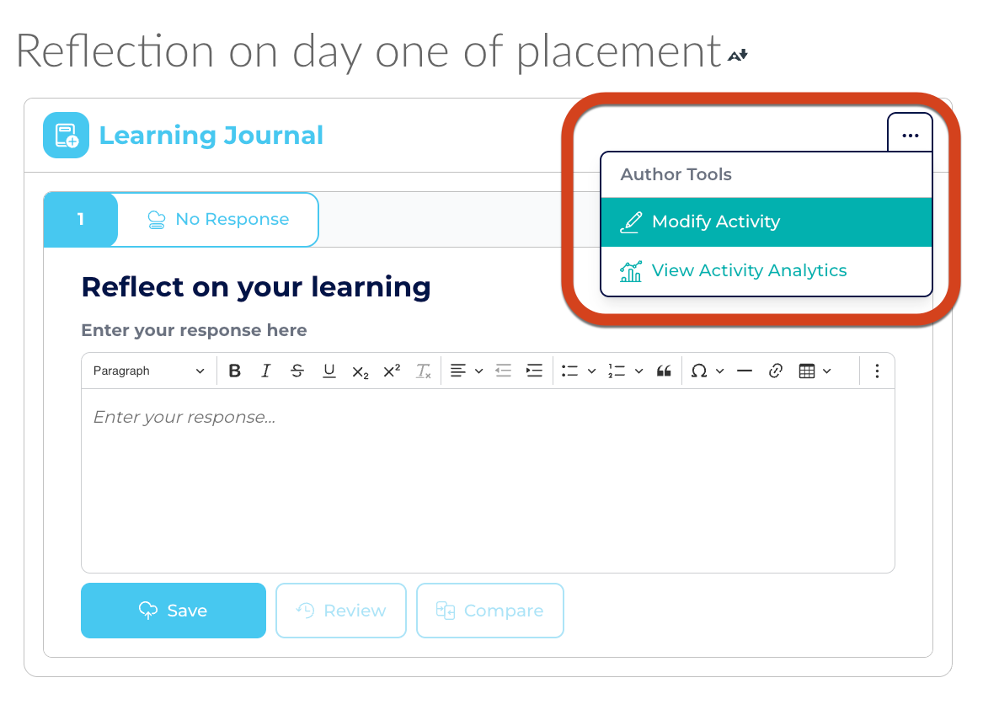Save the journal response
The width and height of the screenshot is (984, 716).
(173, 611)
